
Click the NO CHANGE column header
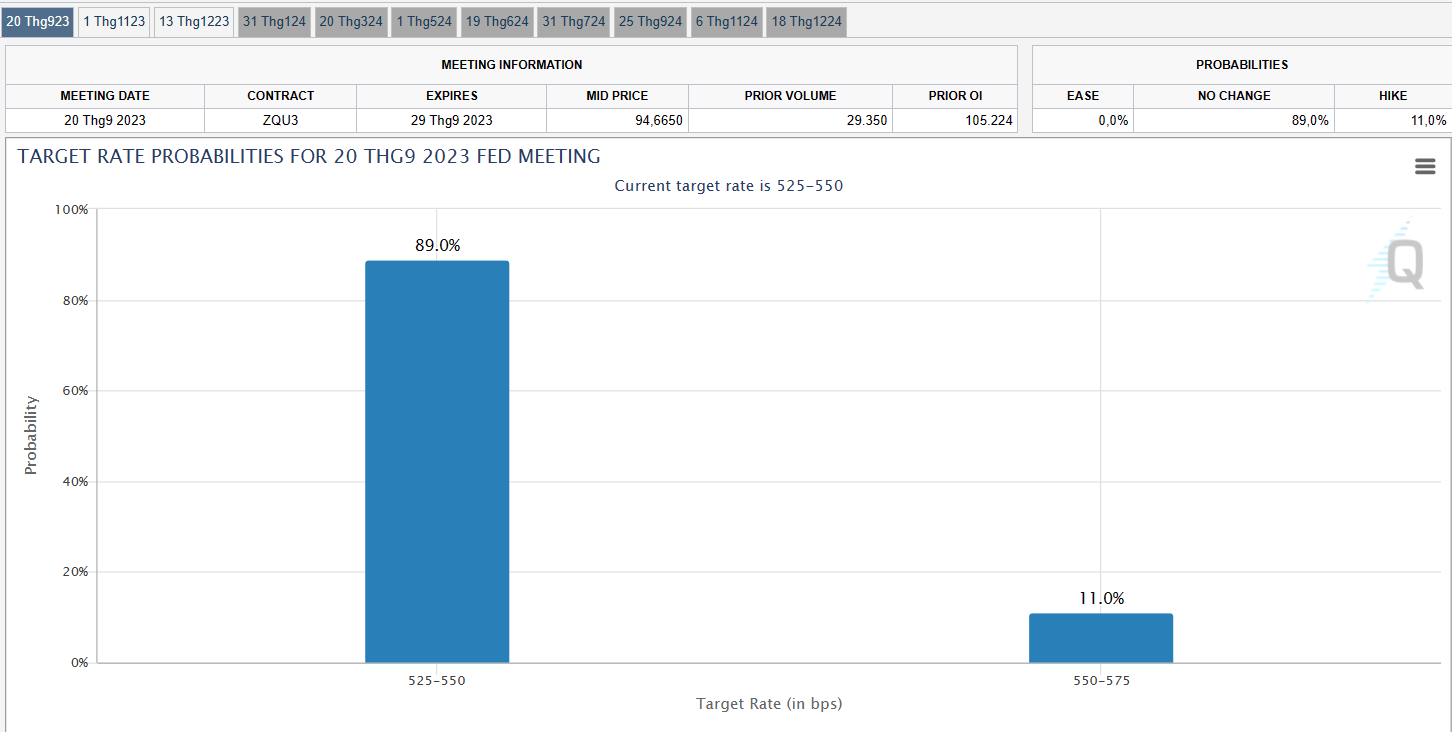pos(1234,96)
